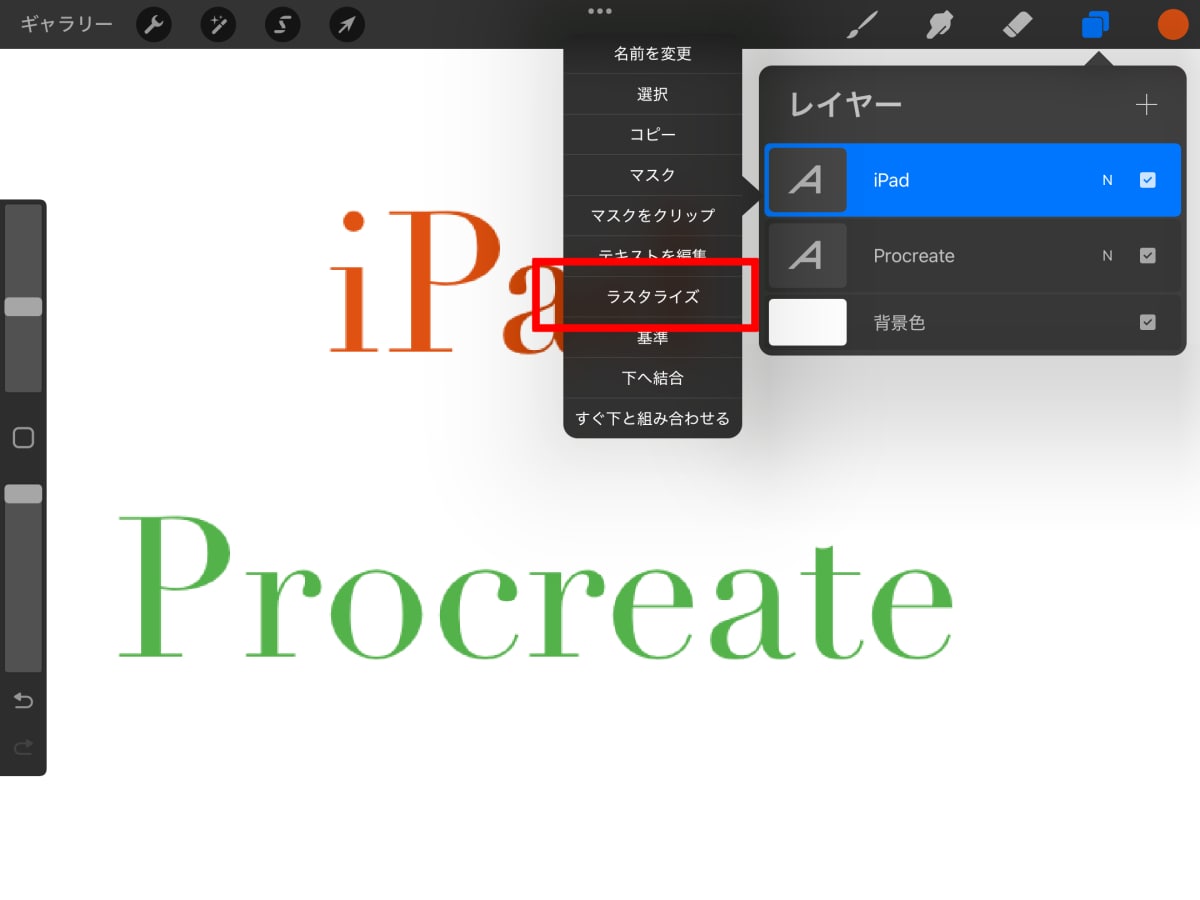
Task: Tap the Redo arrow in the sidebar
Action: [x=23, y=746]
